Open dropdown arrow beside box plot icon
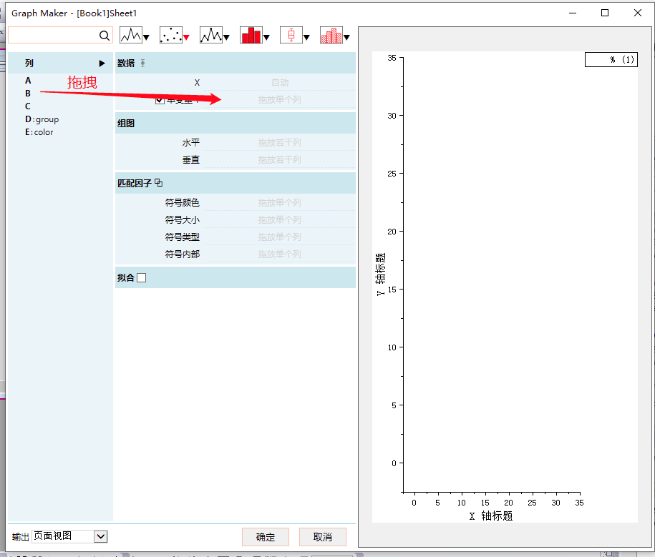Screen dimensions: 655x557 point(307,38)
